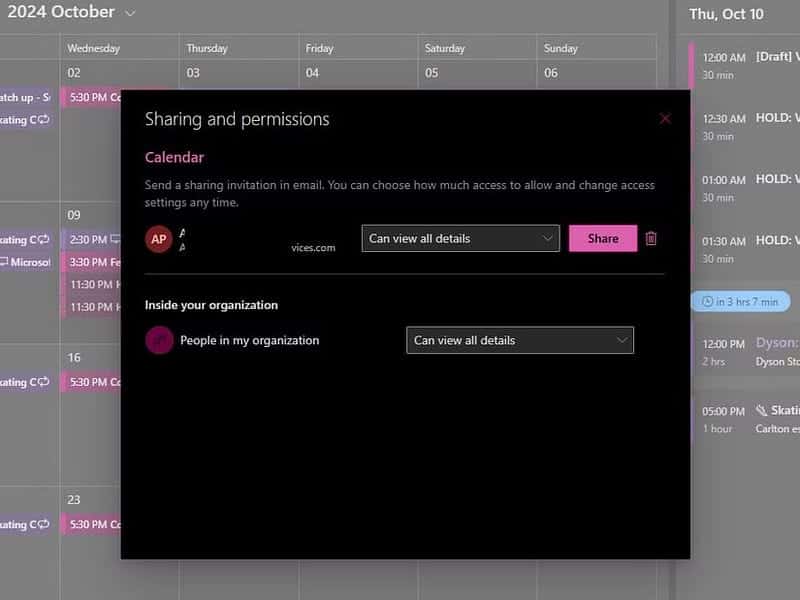800x600 pixels.
Task: Click the pencil icon on the Skating event
Action: pyautogui.click(x=762, y=410)
